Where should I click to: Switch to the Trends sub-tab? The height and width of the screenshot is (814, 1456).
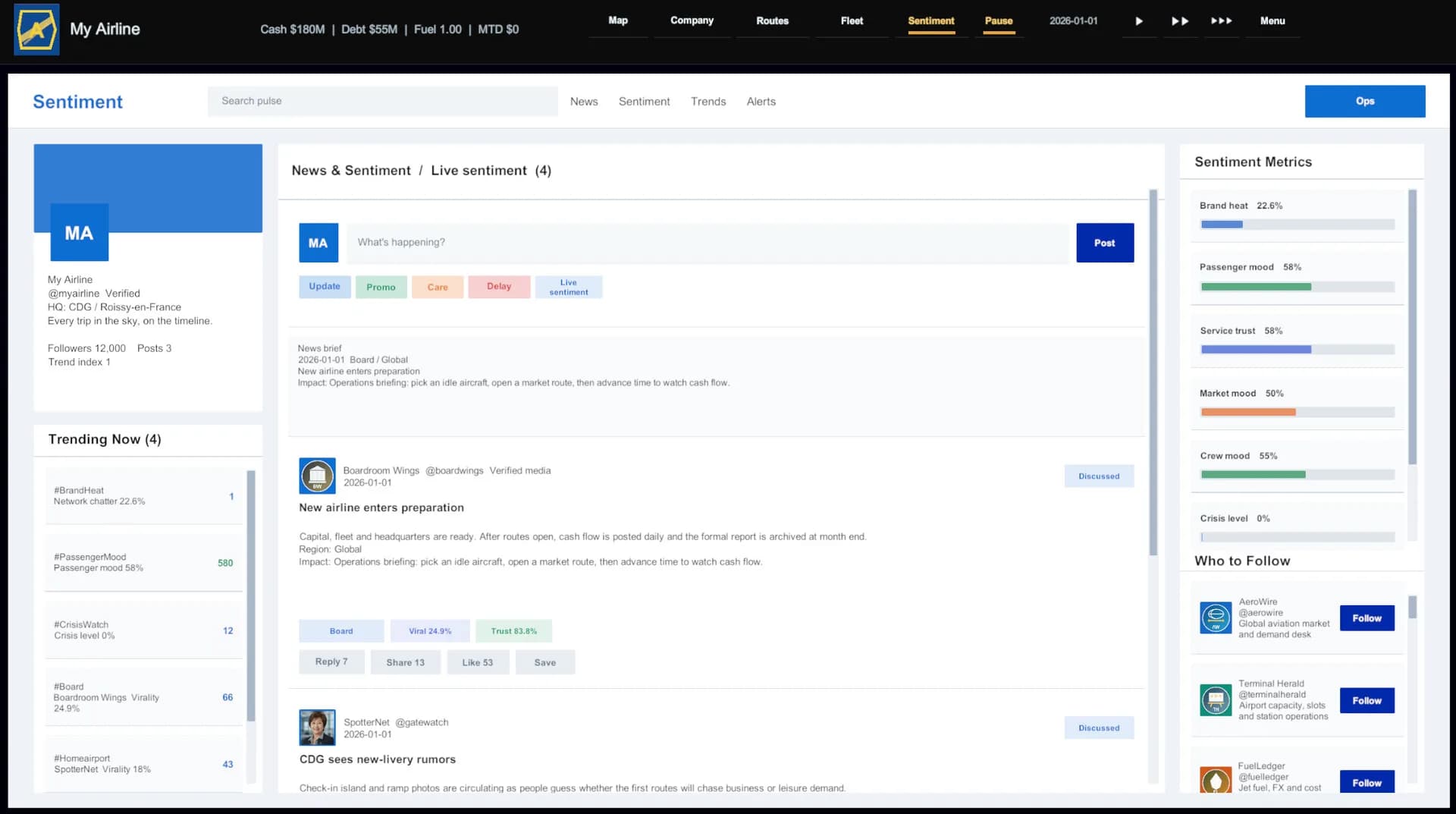coord(708,102)
